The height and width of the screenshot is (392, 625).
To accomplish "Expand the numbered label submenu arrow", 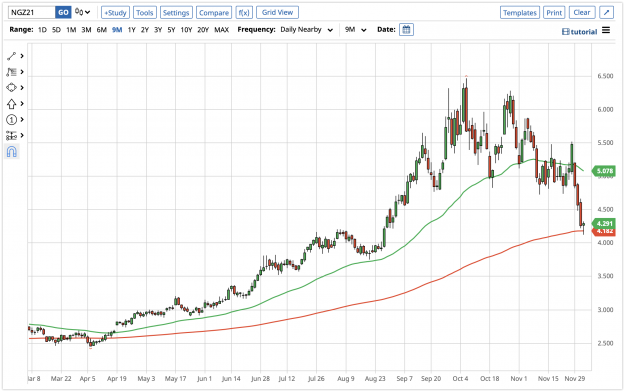I will [22, 120].
